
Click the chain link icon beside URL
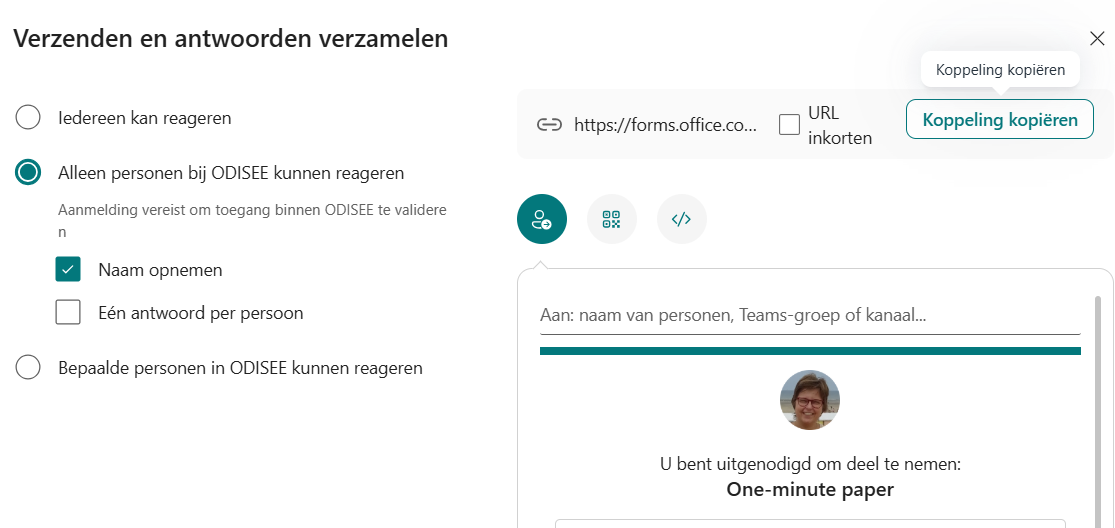pos(549,125)
